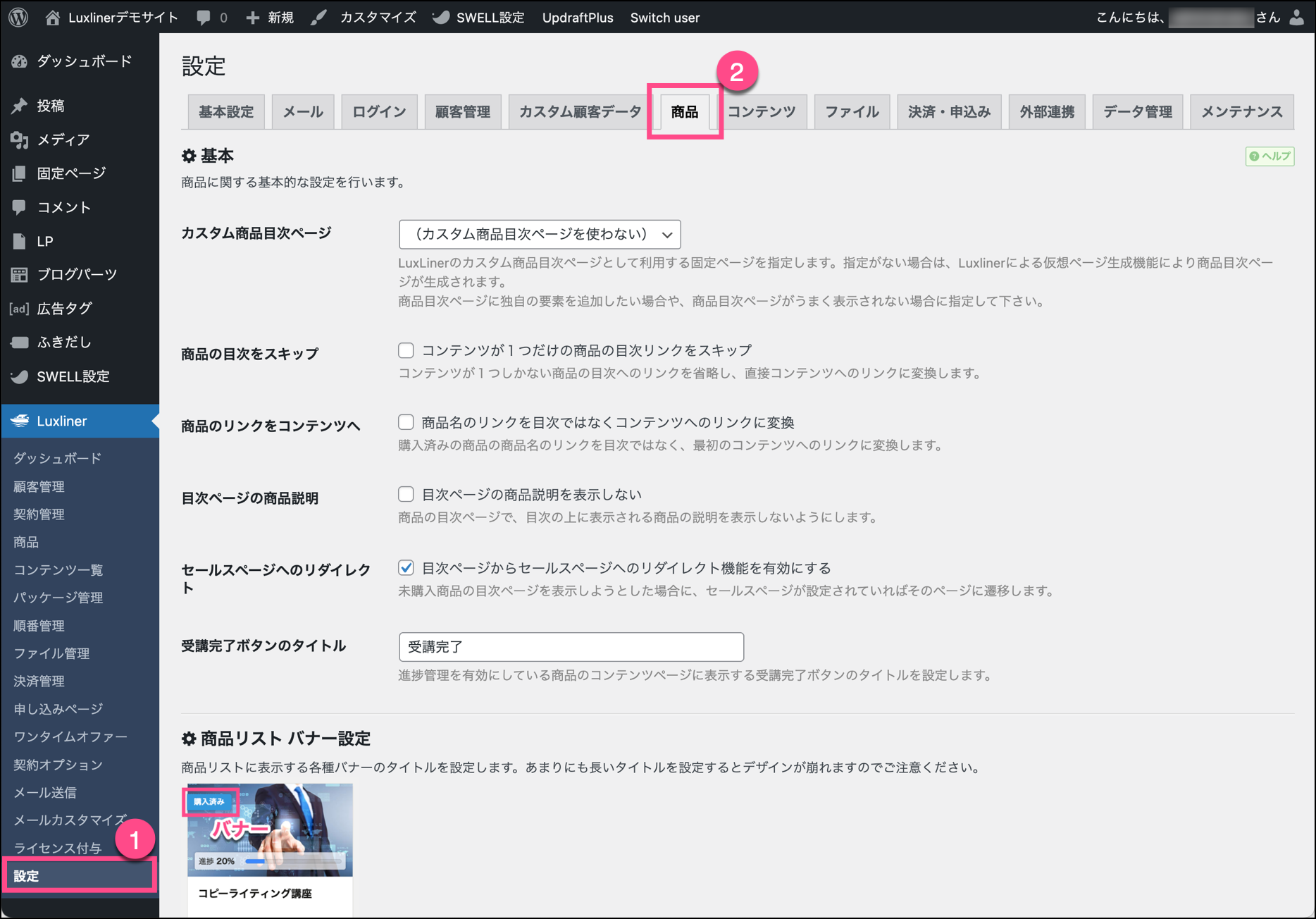Expand the SWELL設定 admin bar menu

point(479,18)
